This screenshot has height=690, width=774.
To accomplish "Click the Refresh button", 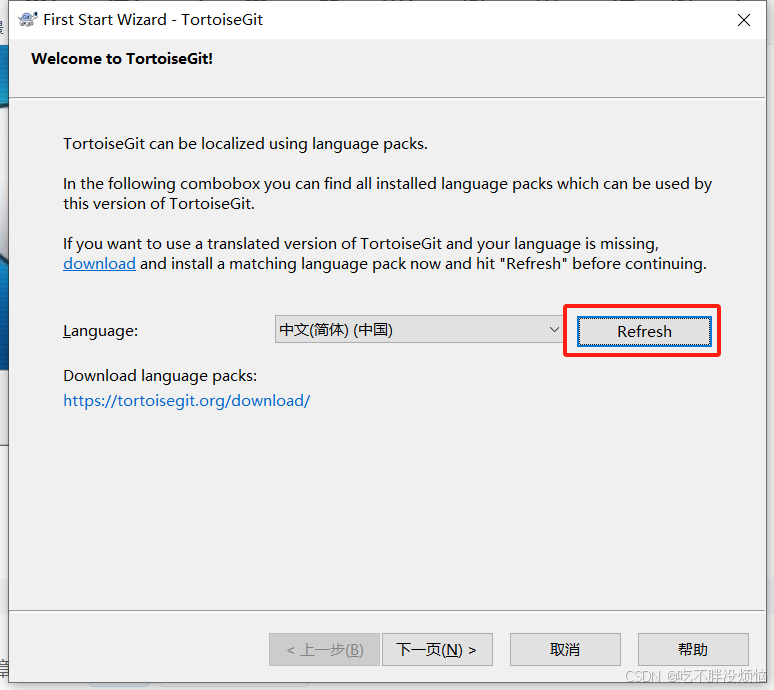I will (644, 331).
